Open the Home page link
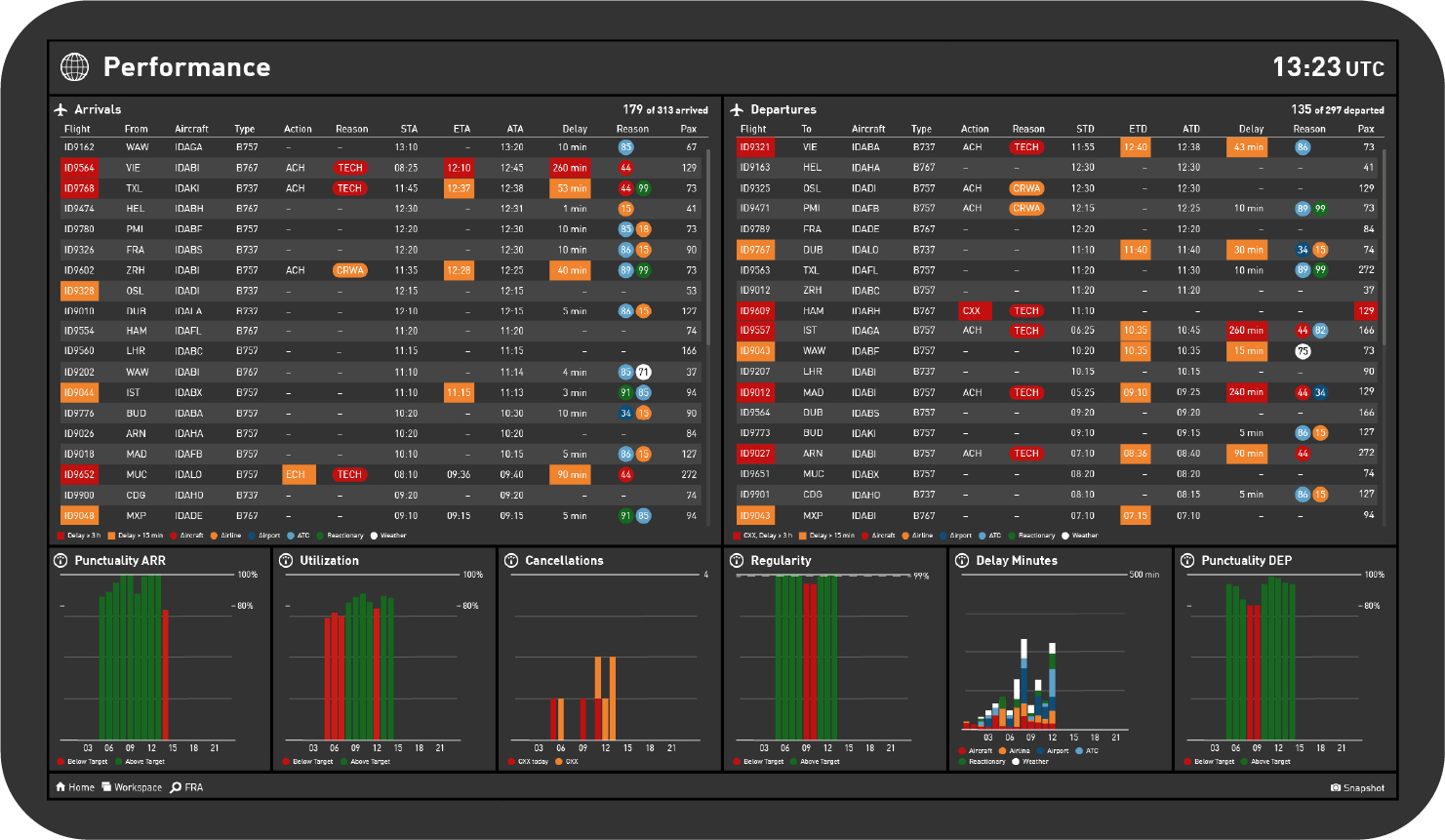Image resolution: width=1445 pixels, height=840 pixels. click(x=75, y=787)
